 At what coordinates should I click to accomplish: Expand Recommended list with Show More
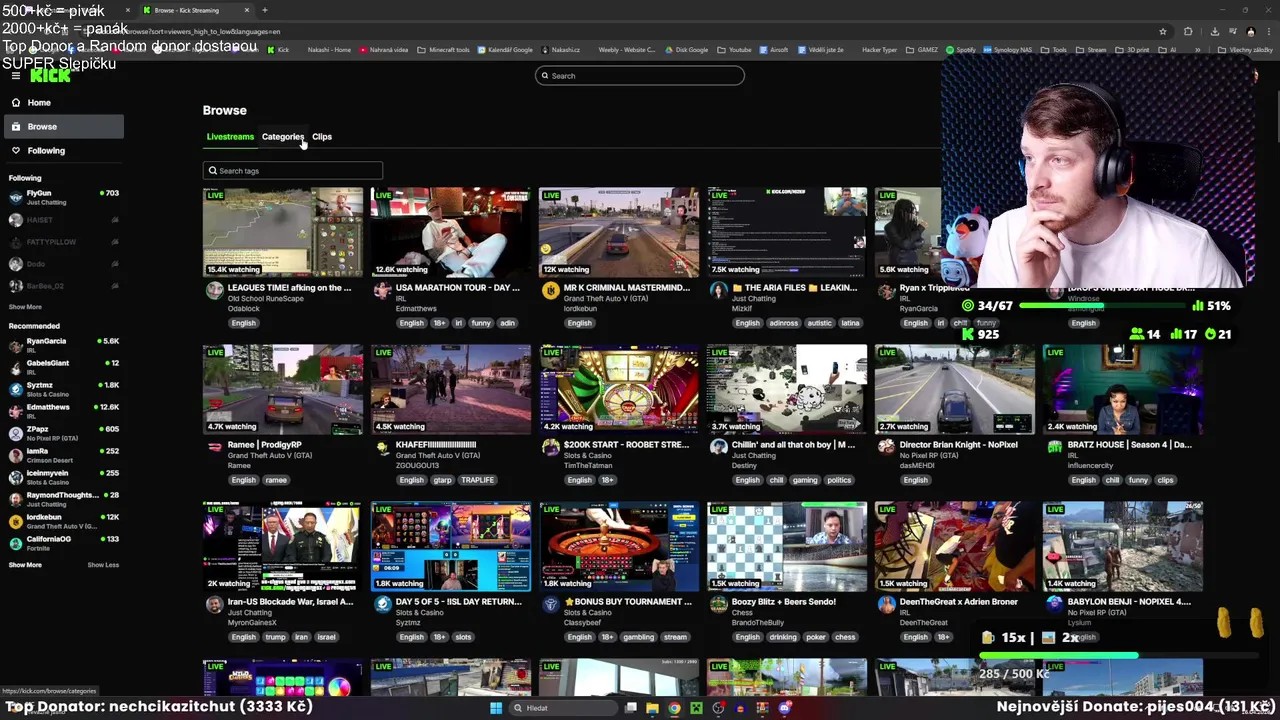coord(25,565)
